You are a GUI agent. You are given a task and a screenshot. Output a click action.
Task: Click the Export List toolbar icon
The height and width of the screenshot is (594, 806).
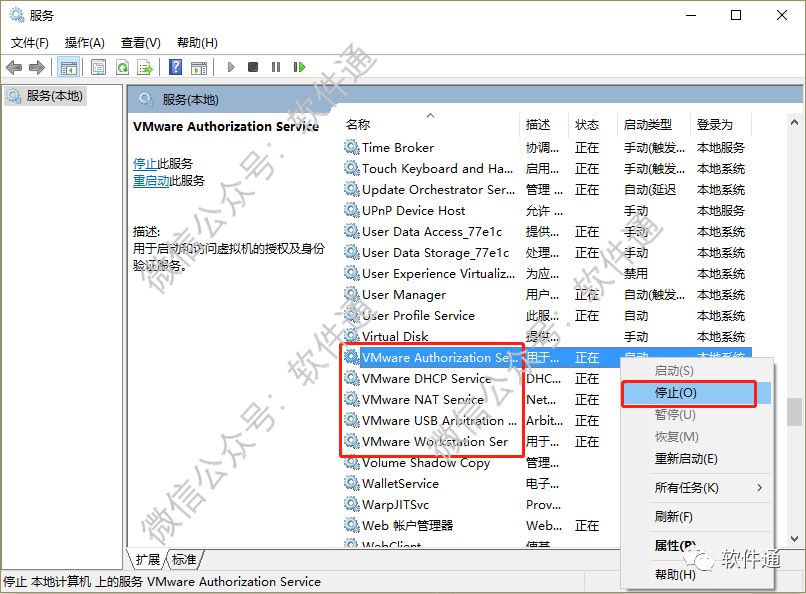(x=145, y=67)
